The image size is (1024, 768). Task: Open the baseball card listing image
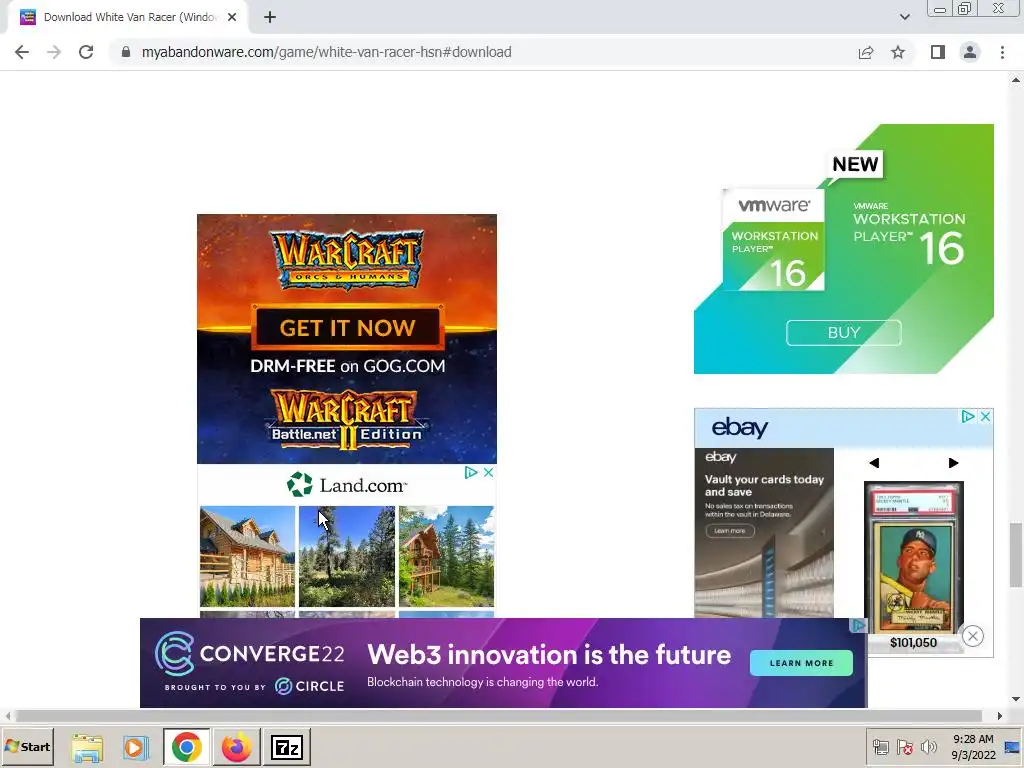(x=914, y=557)
